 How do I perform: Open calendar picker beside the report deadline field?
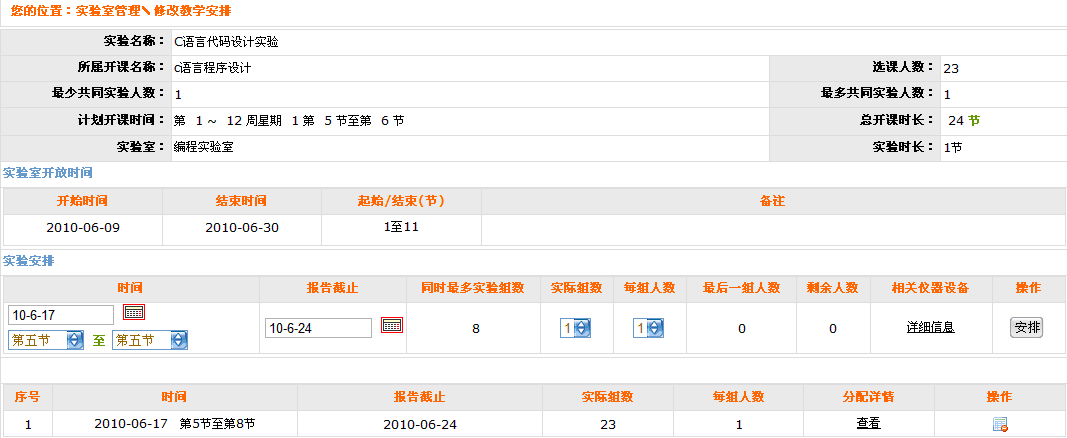392,325
